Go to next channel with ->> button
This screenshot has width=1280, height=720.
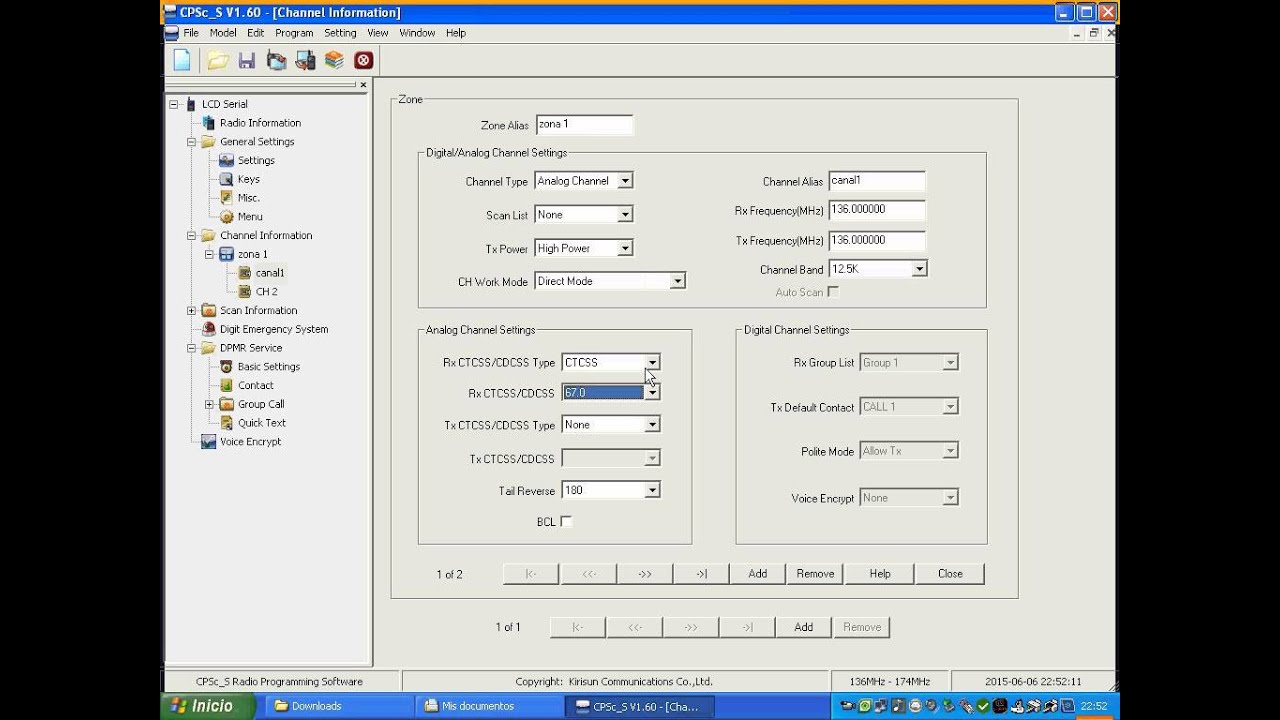click(644, 574)
